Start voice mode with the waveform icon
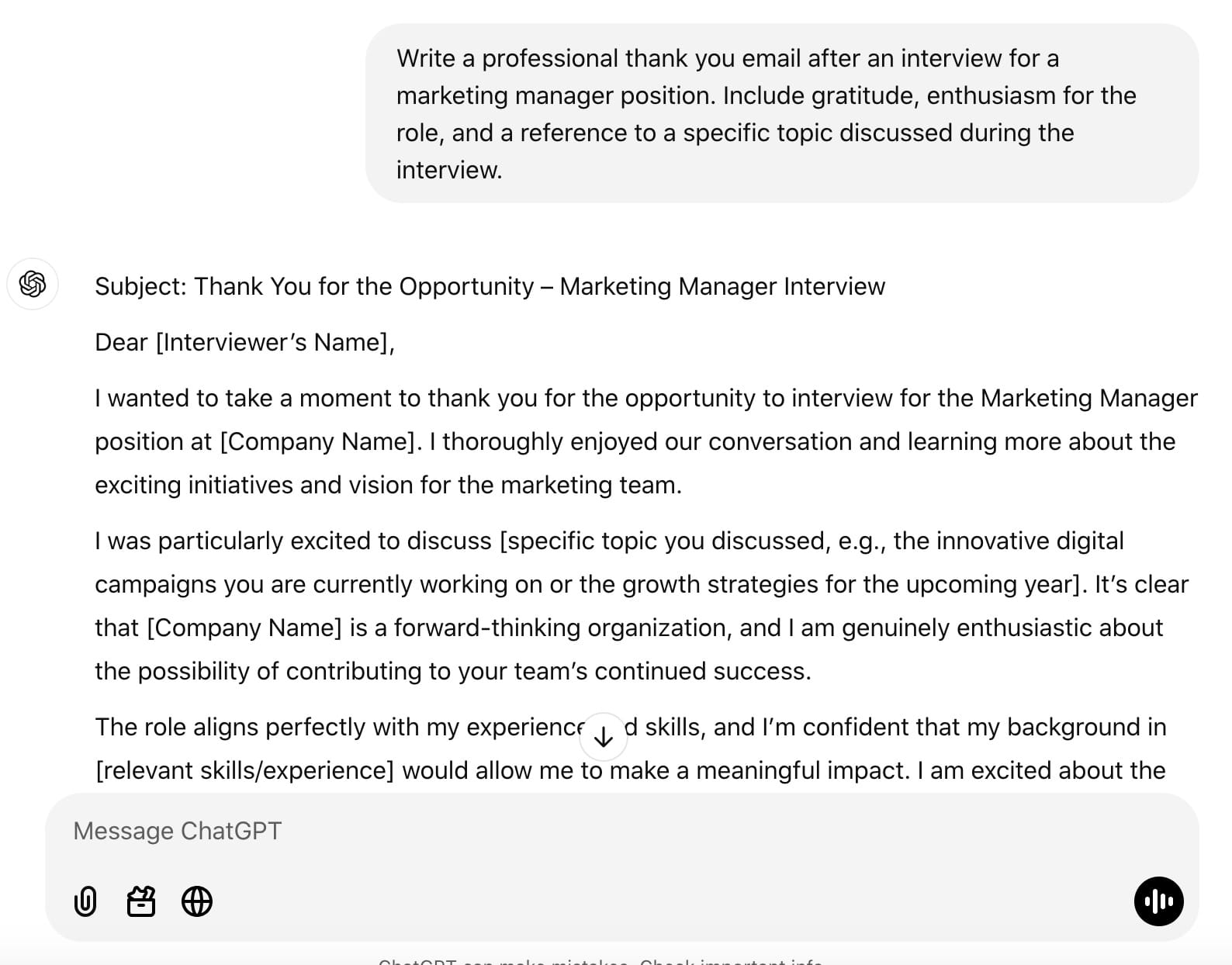Screen dimensions: 1232x965 click(1158, 901)
